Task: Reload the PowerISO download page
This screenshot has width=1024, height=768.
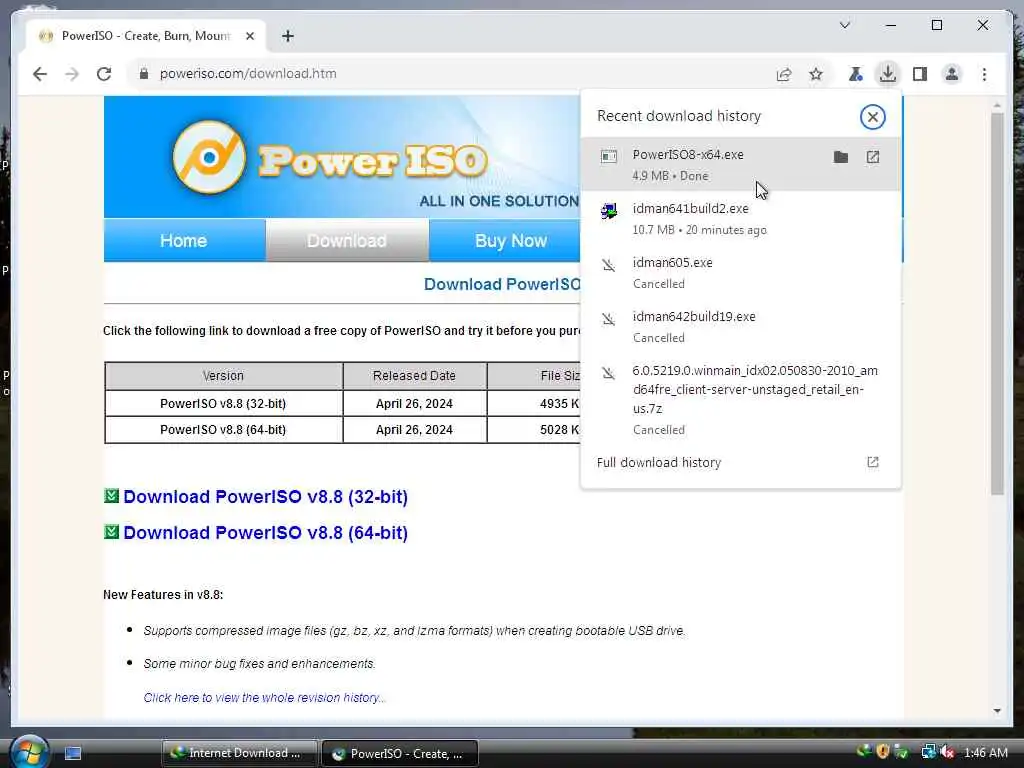Action: coord(104,74)
